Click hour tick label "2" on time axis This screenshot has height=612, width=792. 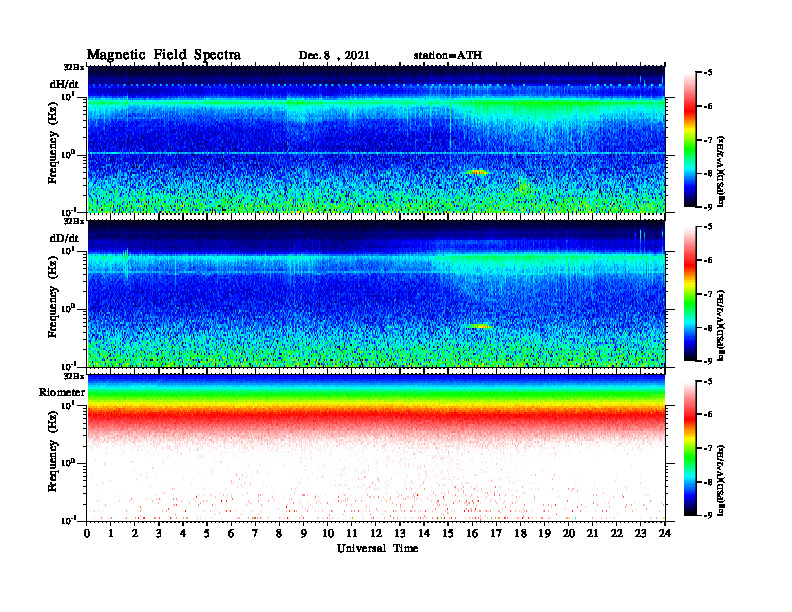click(135, 533)
